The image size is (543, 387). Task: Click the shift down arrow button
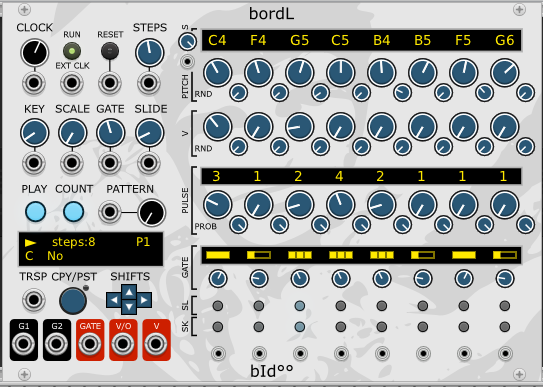pyautogui.click(x=129, y=307)
